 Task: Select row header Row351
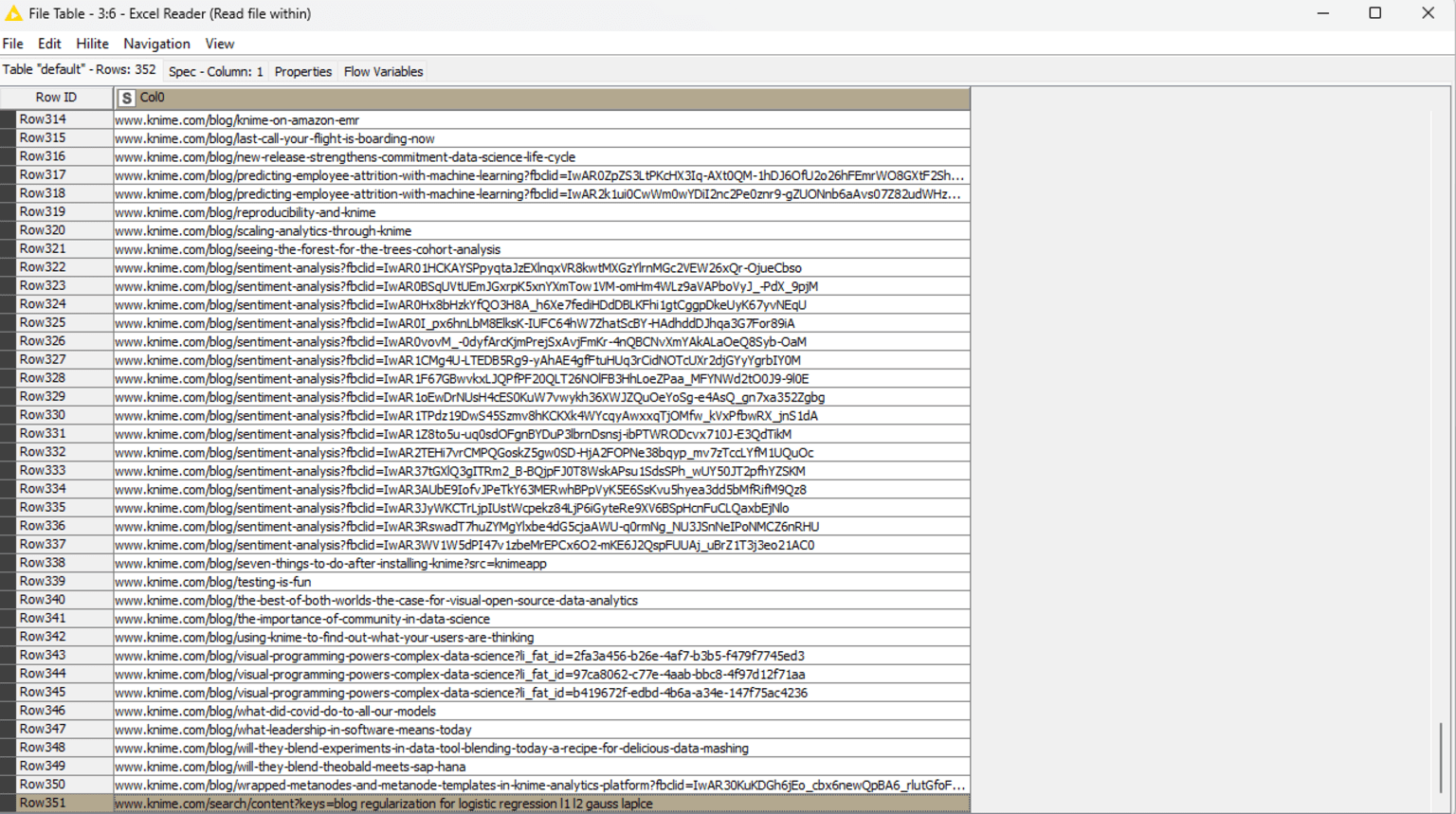click(57, 804)
